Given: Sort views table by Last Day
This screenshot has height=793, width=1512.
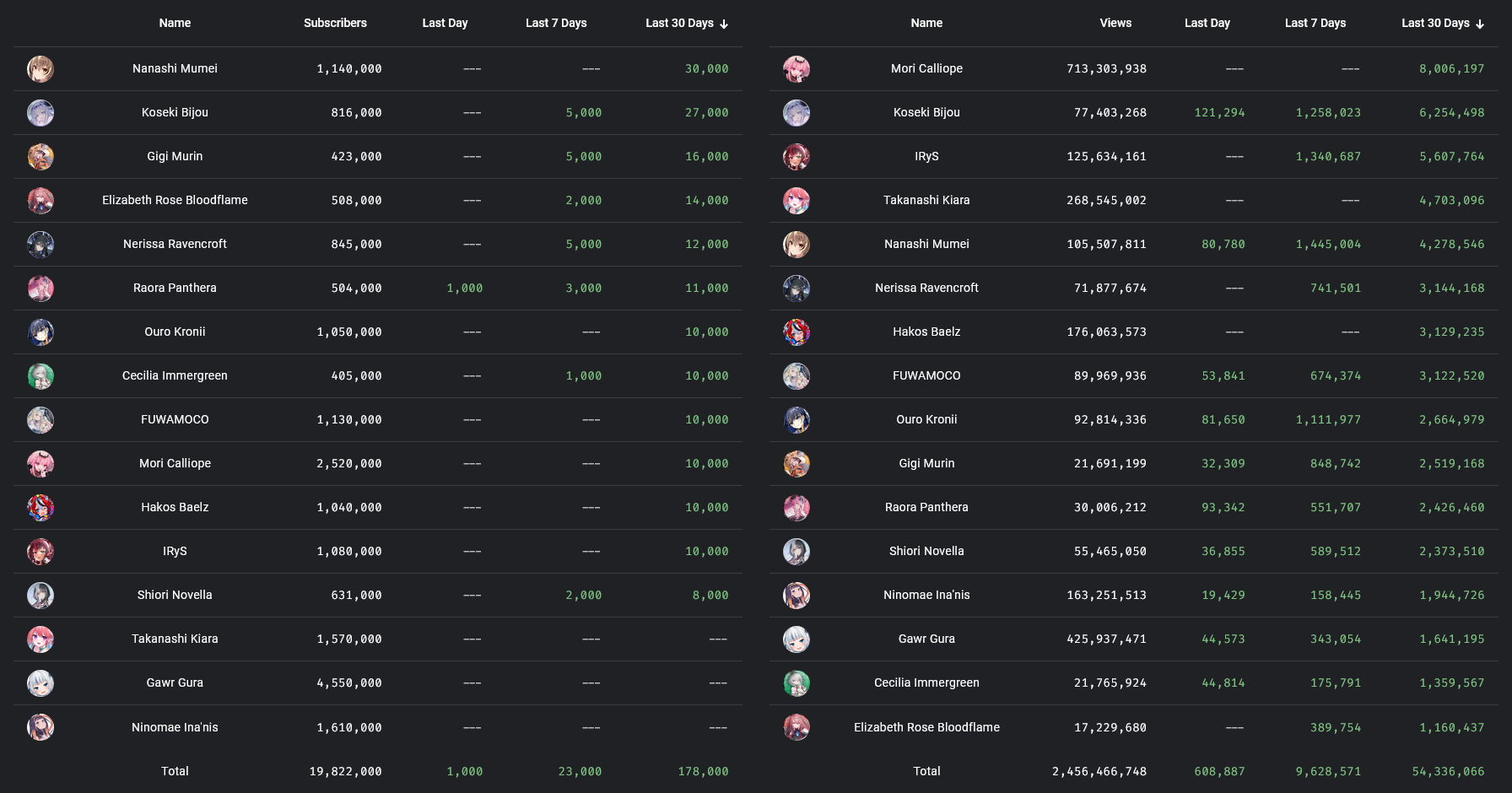Looking at the screenshot, I should pyautogui.click(x=1207, y=23).
